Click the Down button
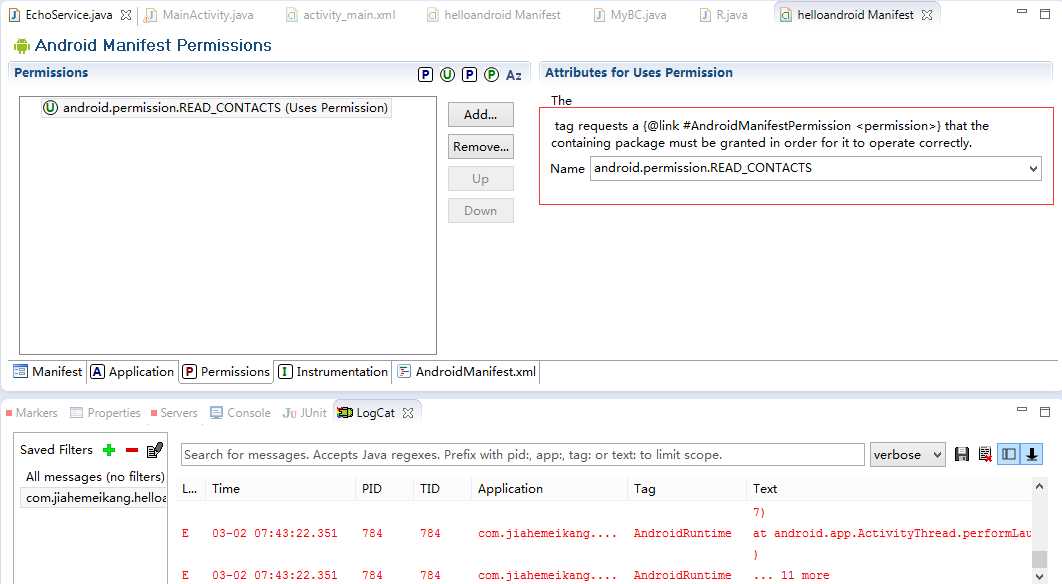This screenshot has height=584, width=1062. point(481,211)
